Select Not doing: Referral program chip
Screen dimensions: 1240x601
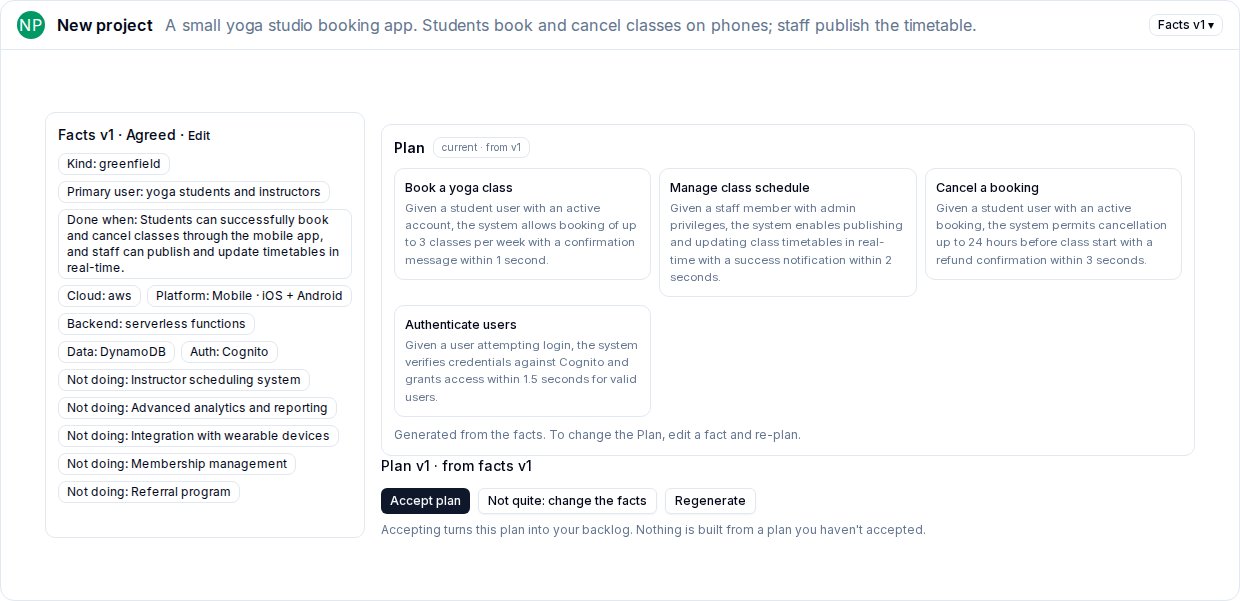pyautogui.click(x=149, y=492)
